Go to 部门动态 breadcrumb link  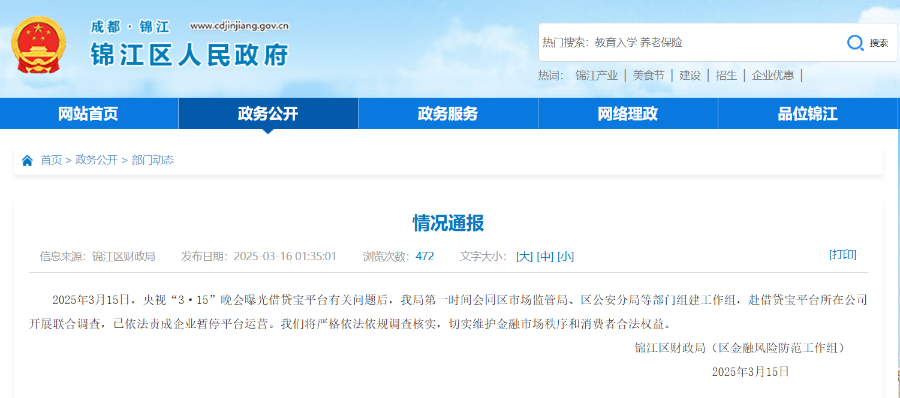click(152, 160)
